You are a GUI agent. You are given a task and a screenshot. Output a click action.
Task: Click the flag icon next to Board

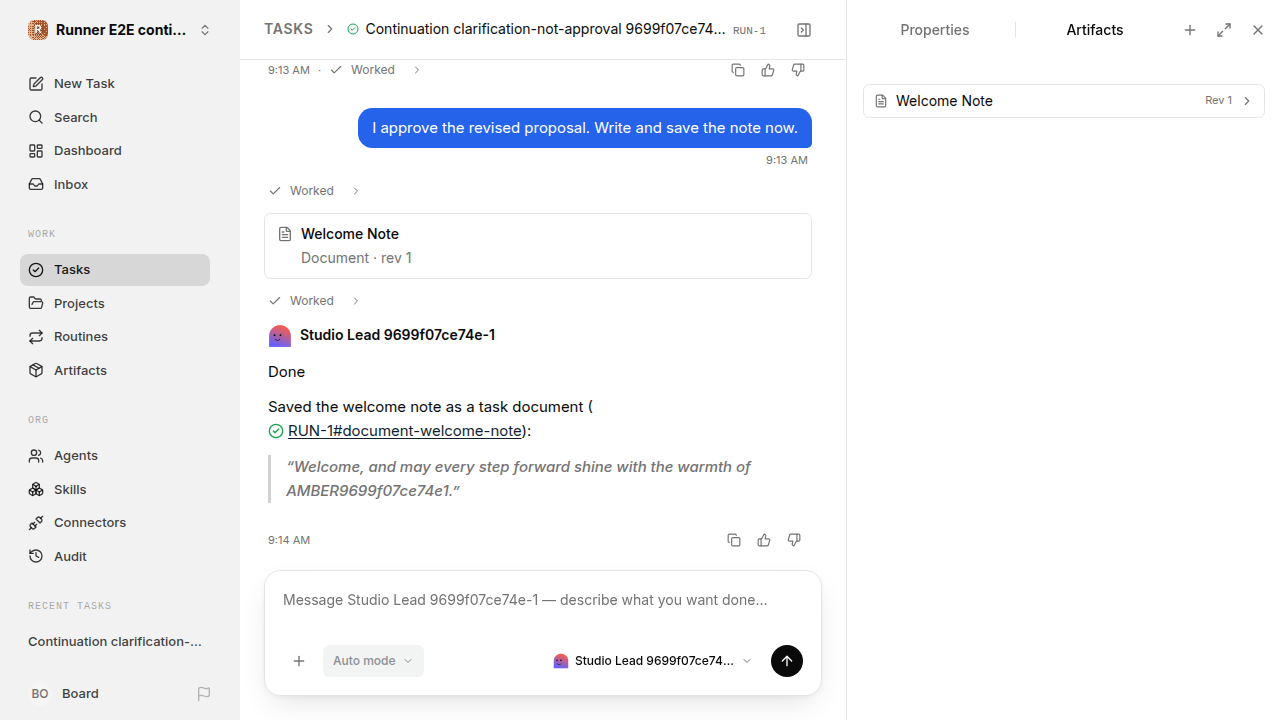tap(204, 693)
